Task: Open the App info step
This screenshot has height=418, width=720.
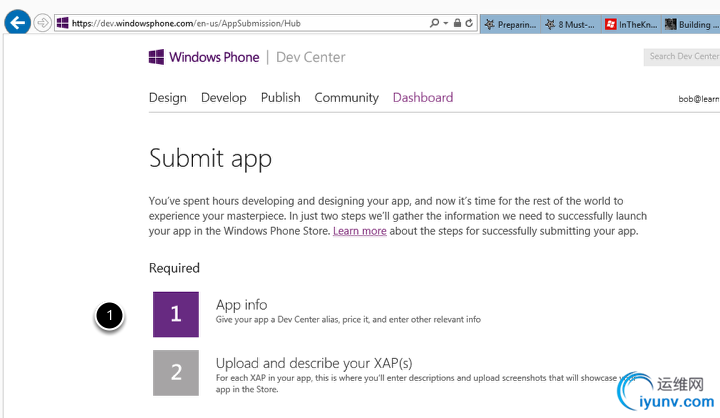Action: pos(242,305)
